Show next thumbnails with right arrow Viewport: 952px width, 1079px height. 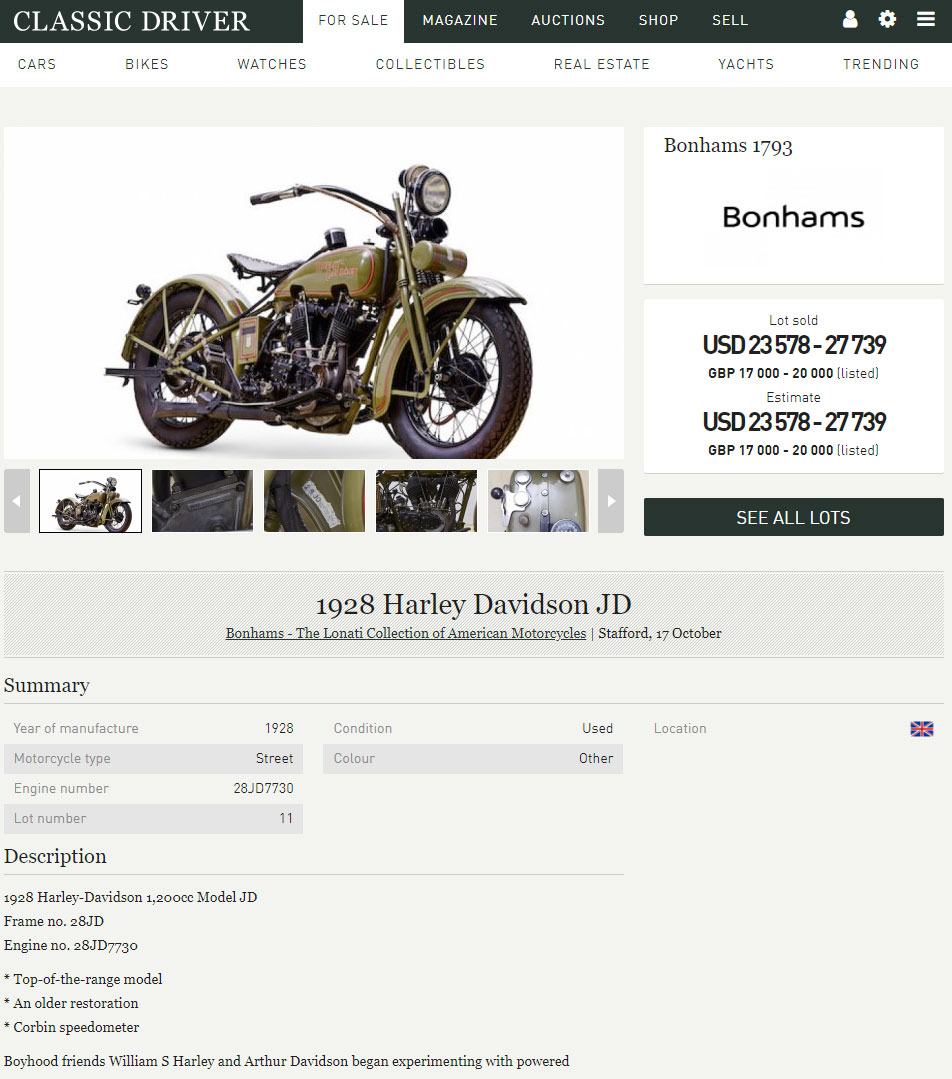point(611,501)
